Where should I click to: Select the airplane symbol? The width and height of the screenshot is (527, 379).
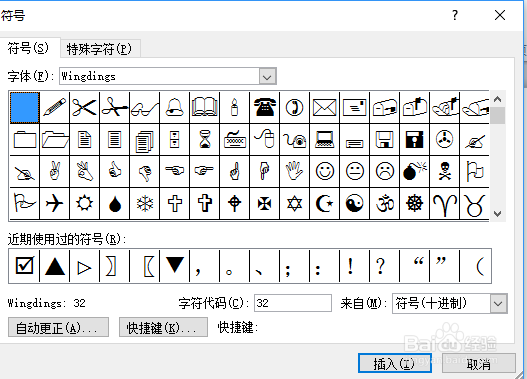[x=55, y=203]
